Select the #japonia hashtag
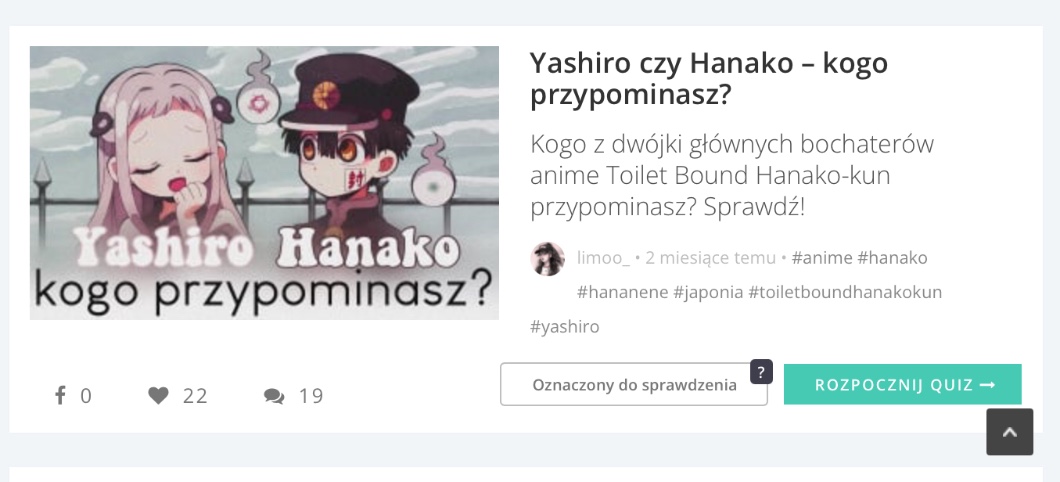Image resolution: width=1060 pixels, height=482 pixels. 708,293
